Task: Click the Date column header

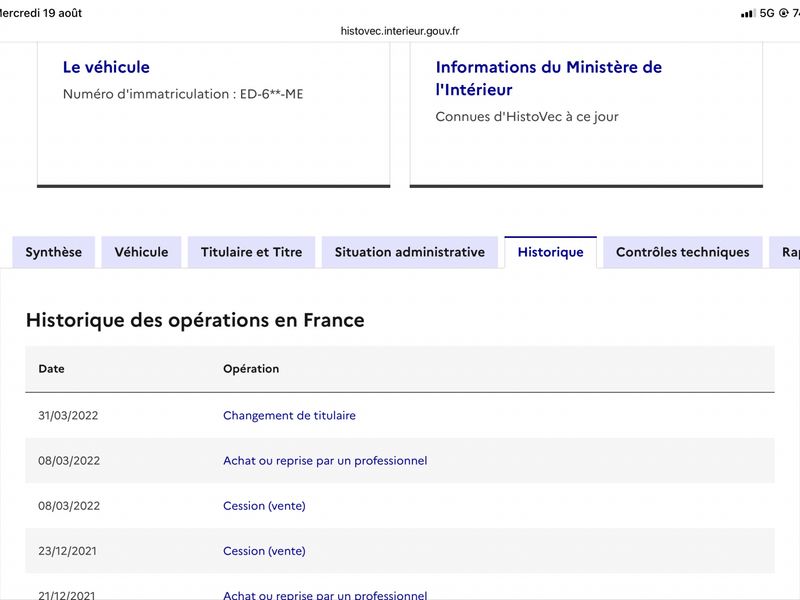Action: (x=52, y=369)
